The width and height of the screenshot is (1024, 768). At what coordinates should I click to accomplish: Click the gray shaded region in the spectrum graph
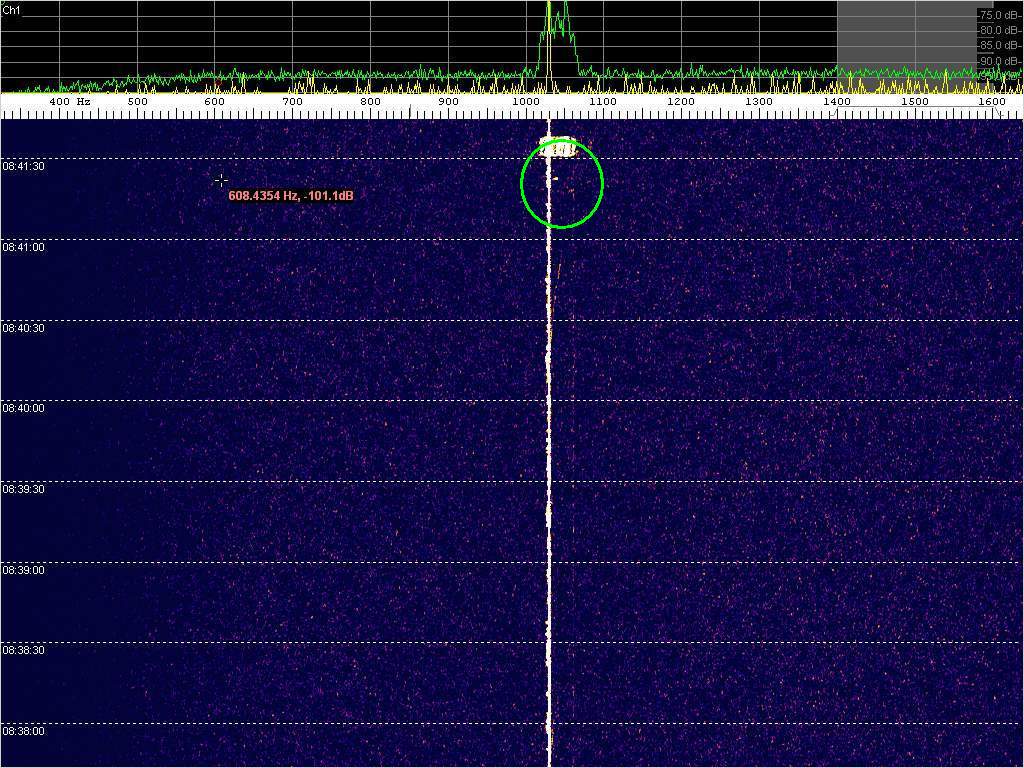coord(905,40)
